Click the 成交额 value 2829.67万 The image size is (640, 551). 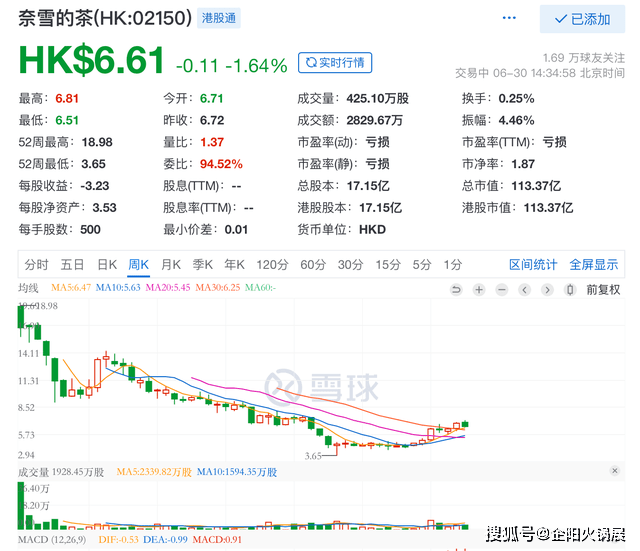[x=375, y=120]
